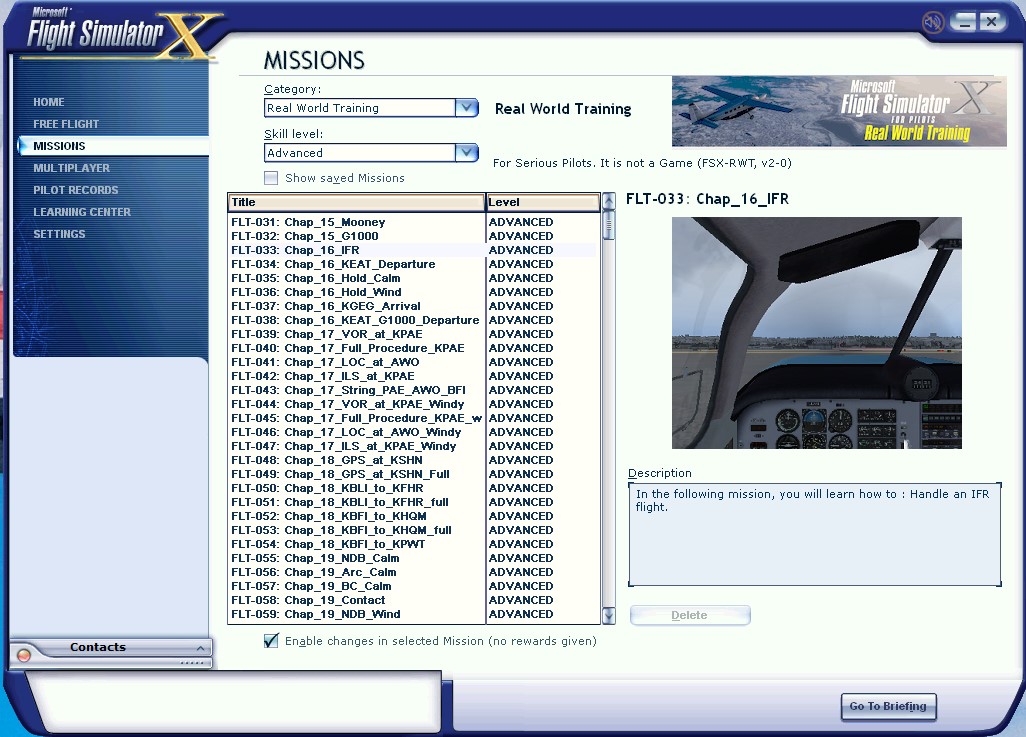Select mission FLT-037: Chap_16_KGEG_Arrival

[413, 306]
